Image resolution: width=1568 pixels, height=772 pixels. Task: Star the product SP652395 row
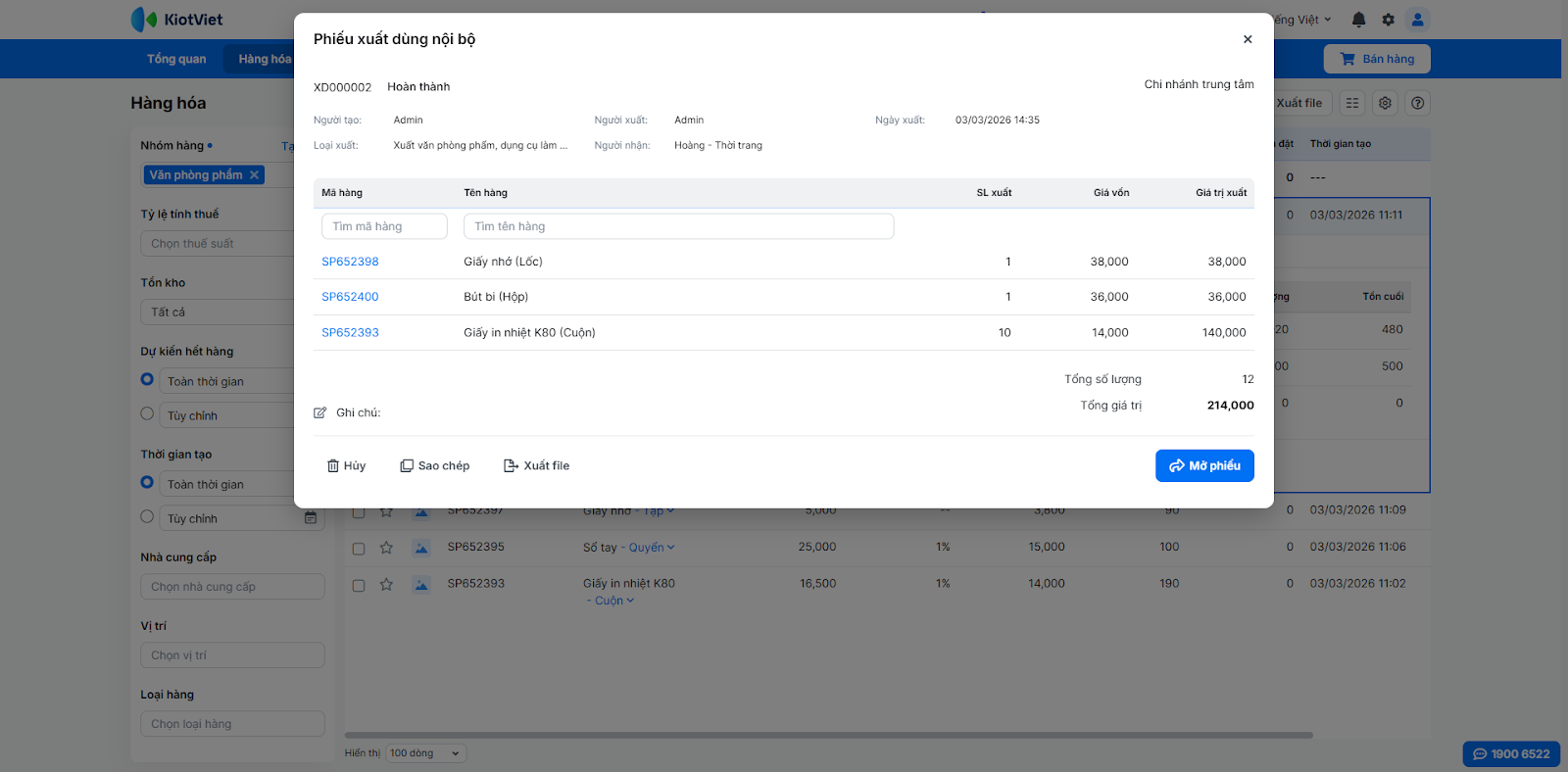386,548
